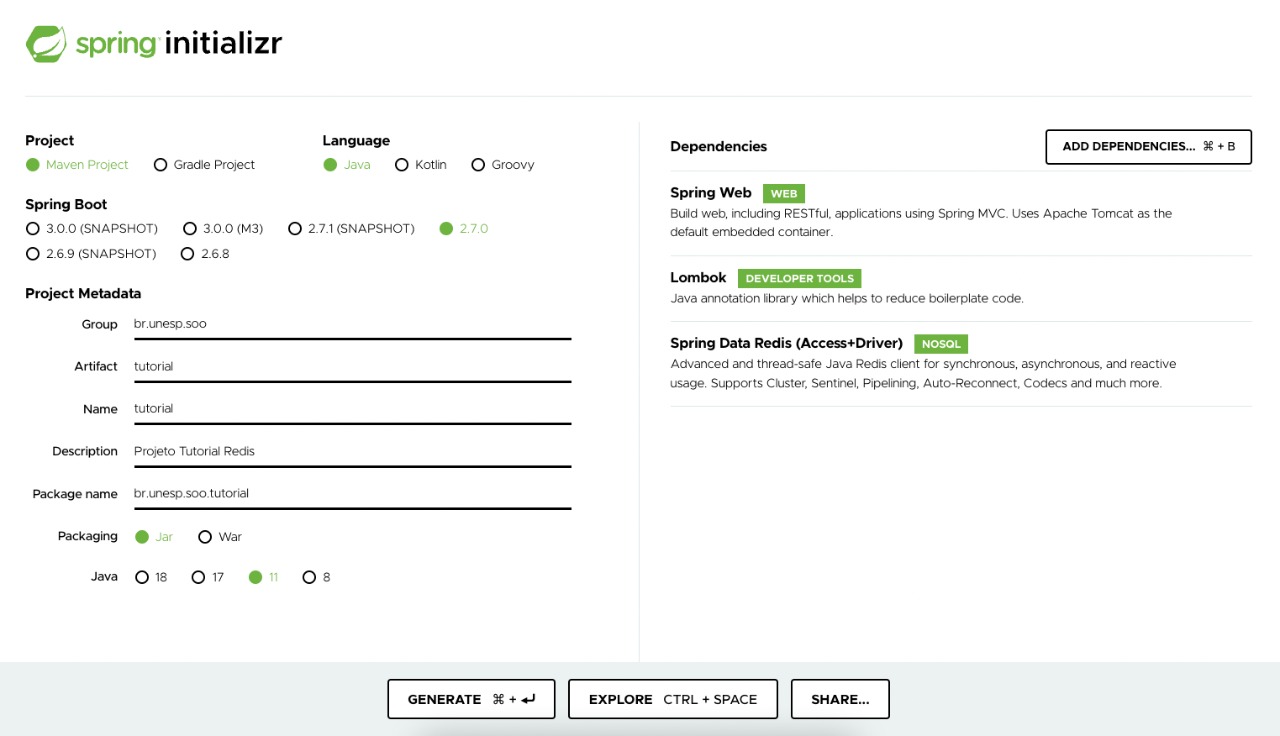Focus the Artifact input field
This screenshot has width=1280, height=736.
352,366
